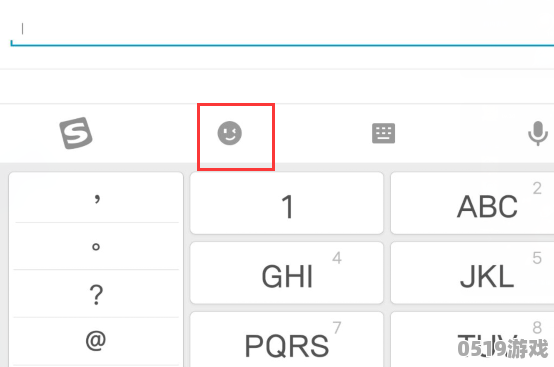Select the GHI key
This screenshot has width=554, height=367.
(287, 273)
